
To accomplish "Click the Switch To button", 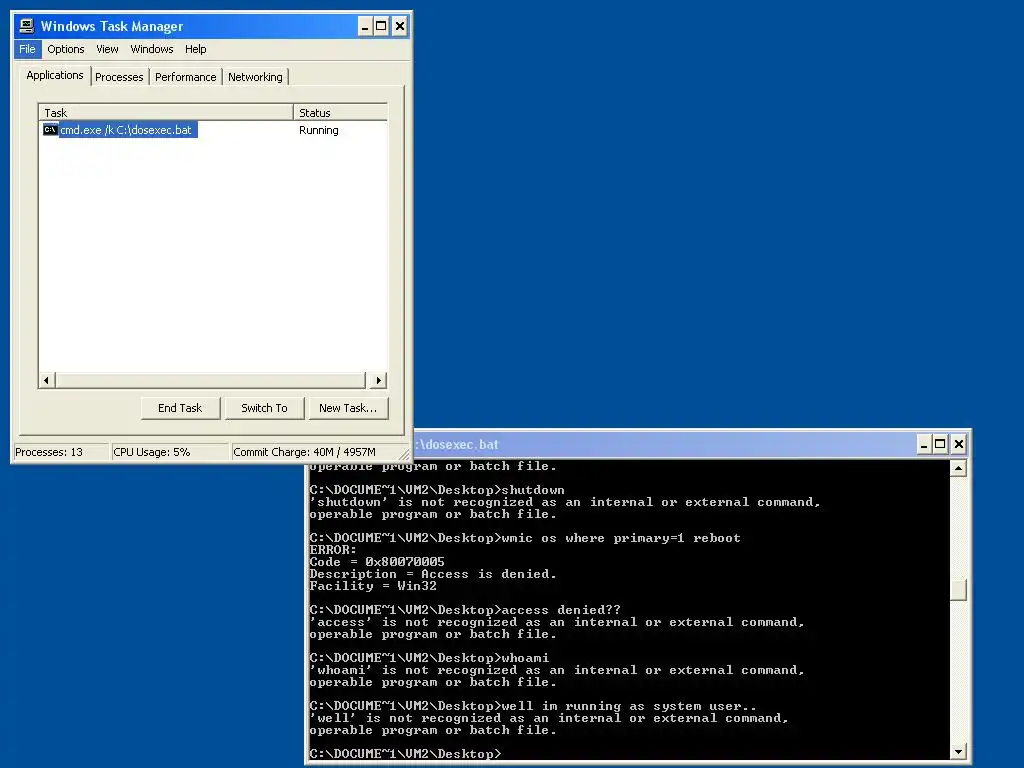I will (x=264, y=408).
